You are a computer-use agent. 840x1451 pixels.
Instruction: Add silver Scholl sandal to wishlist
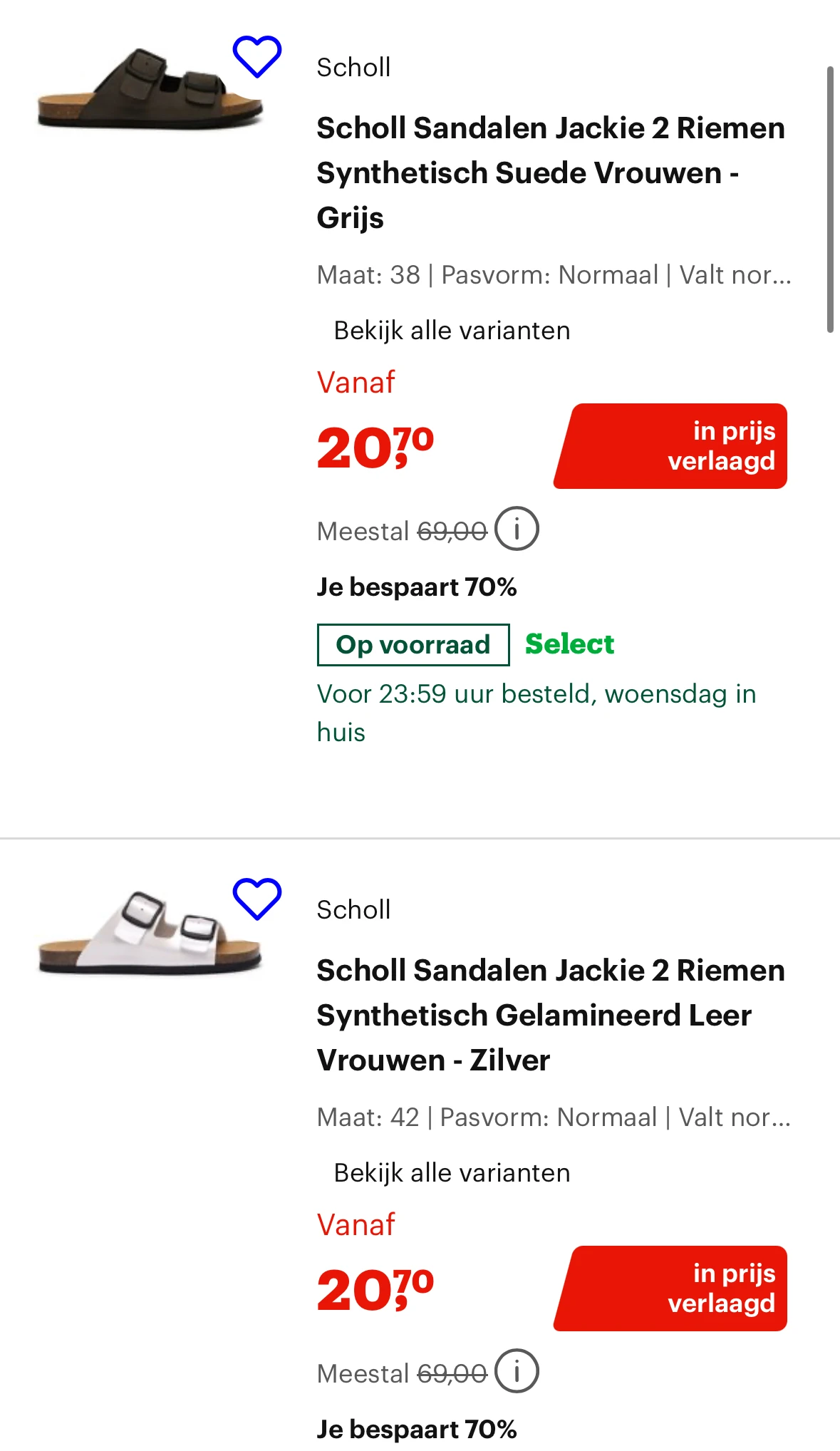tap(257, 898)
